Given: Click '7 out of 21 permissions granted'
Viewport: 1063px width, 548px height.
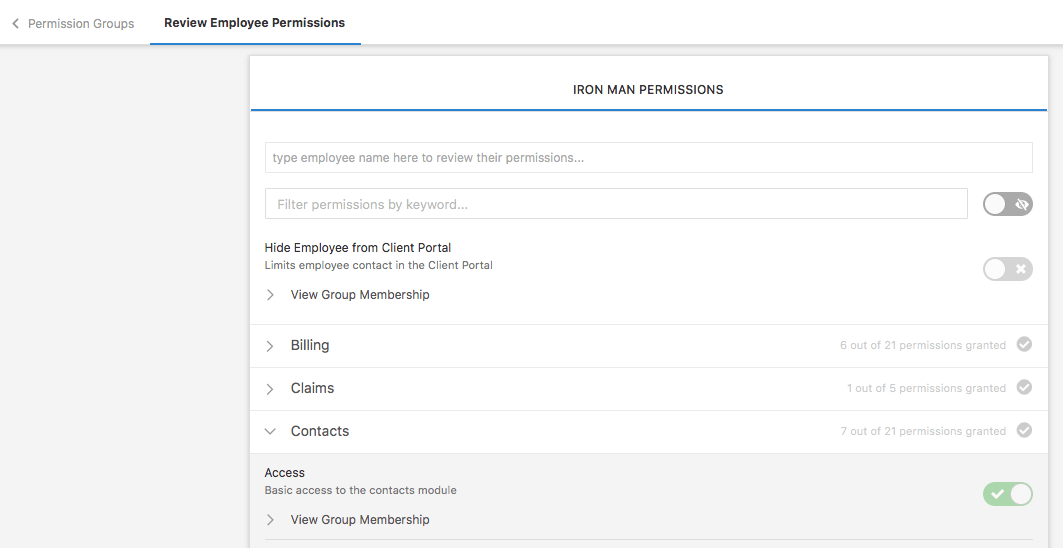Looking at the screenshot, I should (x=923, y=431).
